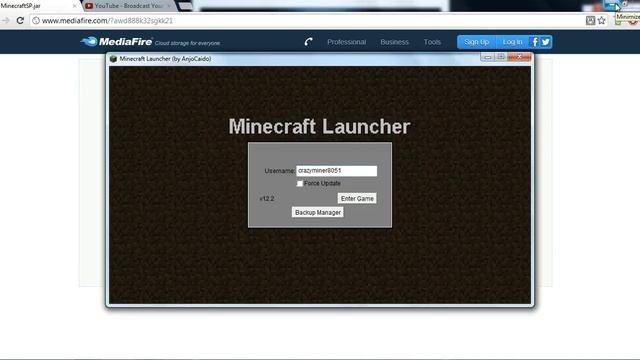Minimize the Minecraft Launcher window
This screenshot has height=360, width=640.
[x=487, y=57]
